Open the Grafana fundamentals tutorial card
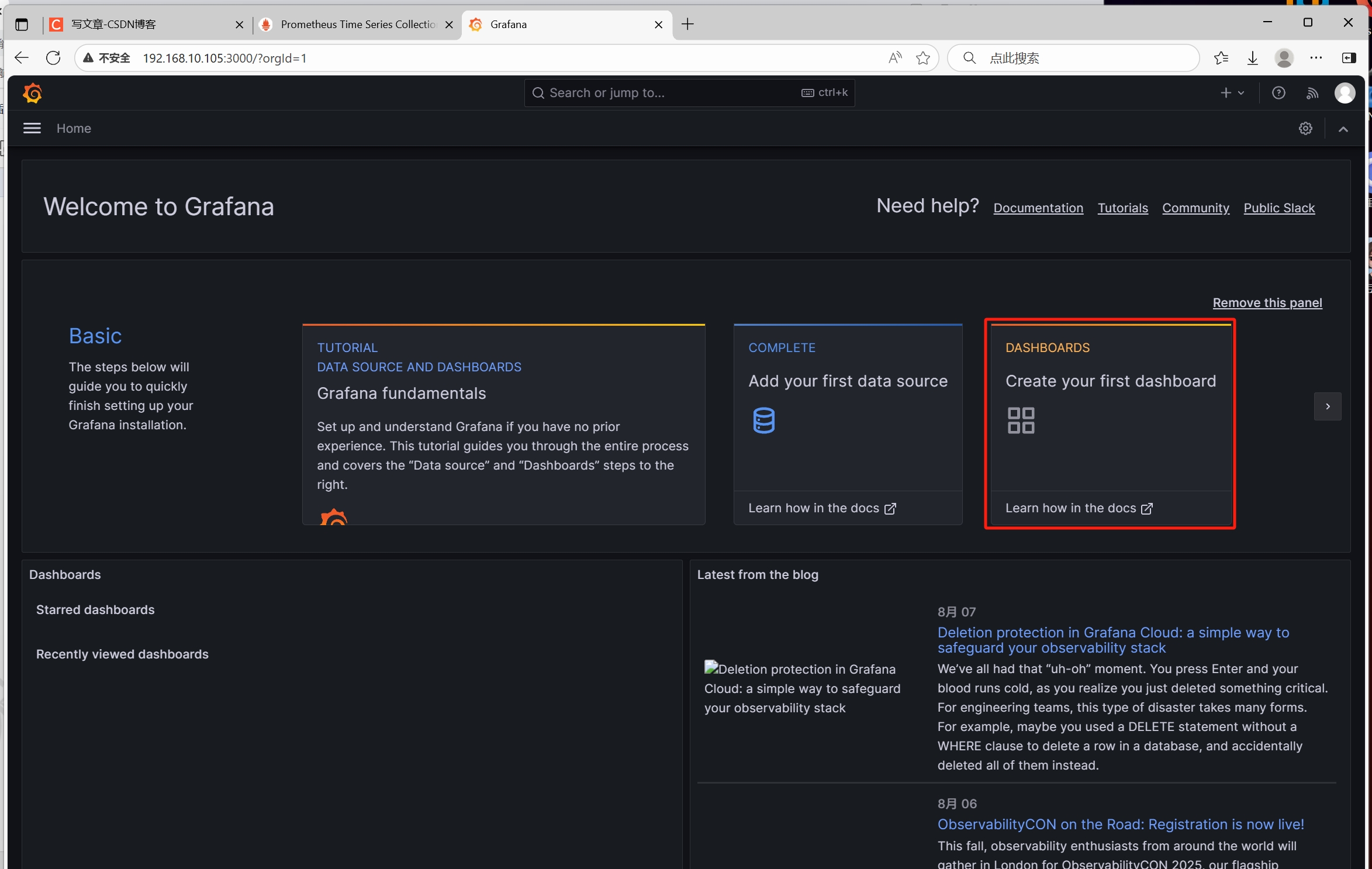Image resolution: width=1372 pixels, height=869 pixels. pos(503,424)
